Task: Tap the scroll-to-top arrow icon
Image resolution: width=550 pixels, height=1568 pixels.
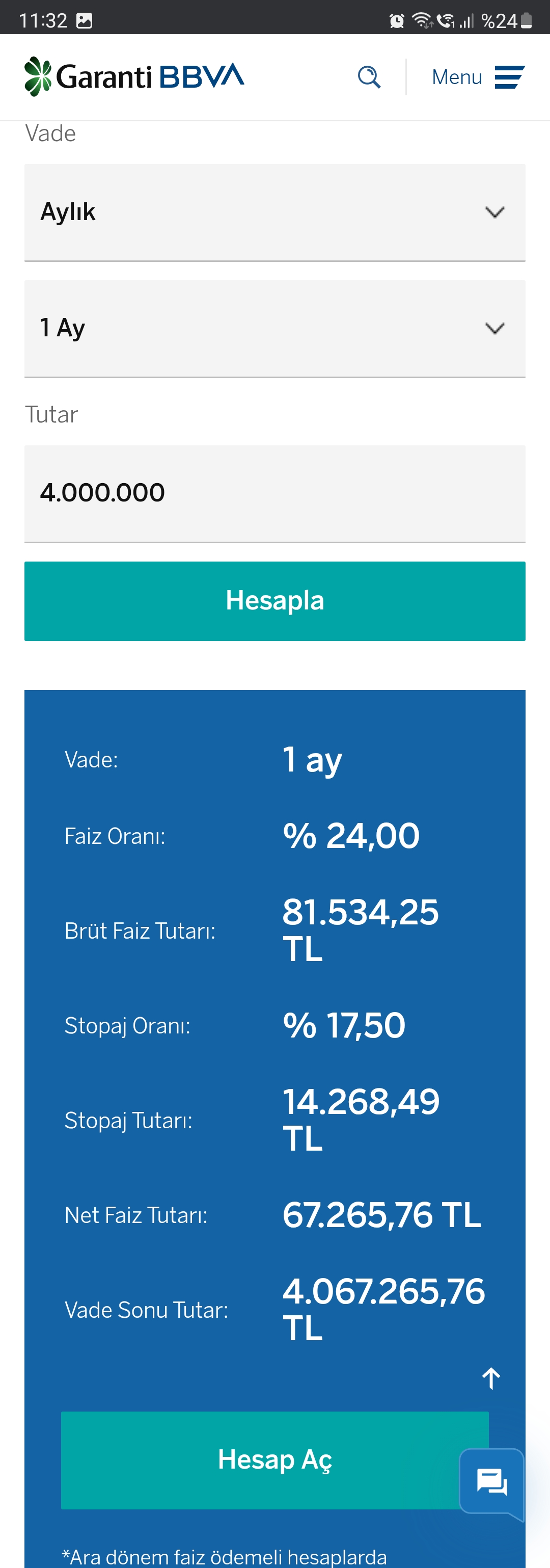Action: tap(491, 1378)
